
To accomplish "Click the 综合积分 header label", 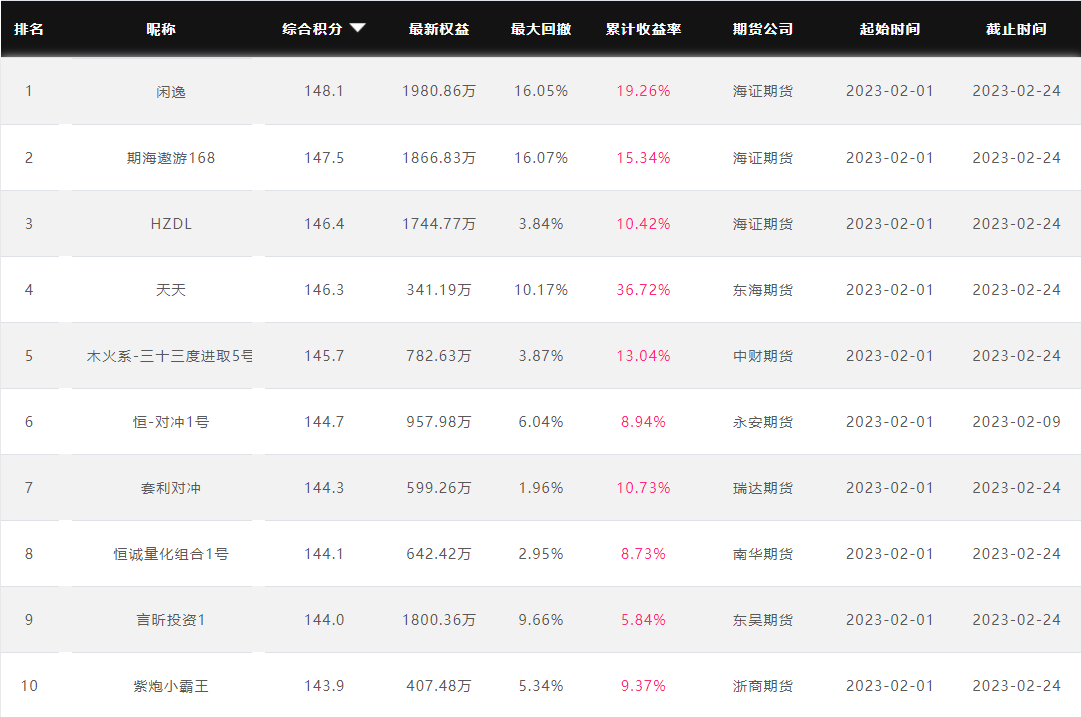I will [x=312, y=29].
